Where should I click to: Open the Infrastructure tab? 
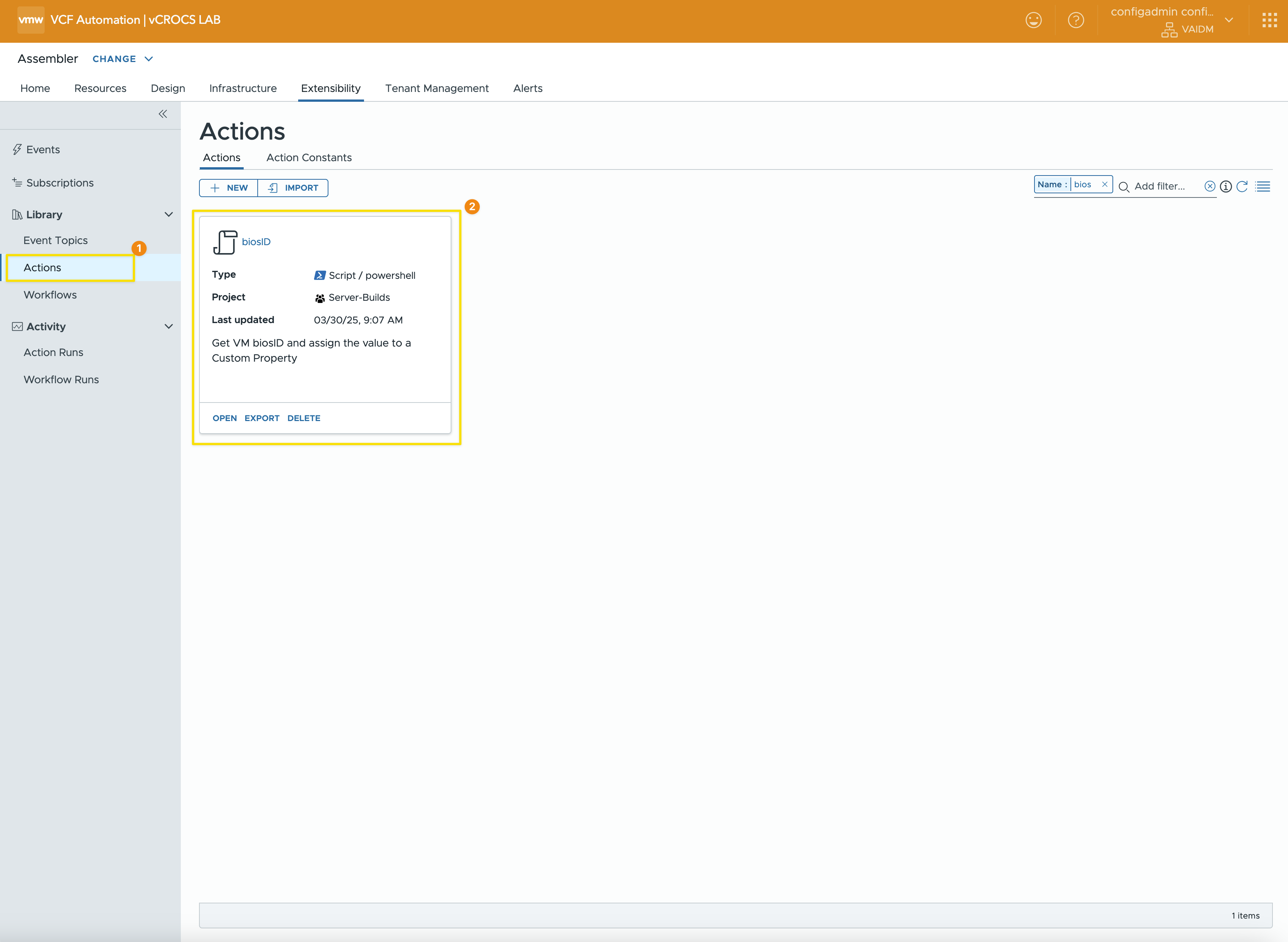click(x=243, y=89)
